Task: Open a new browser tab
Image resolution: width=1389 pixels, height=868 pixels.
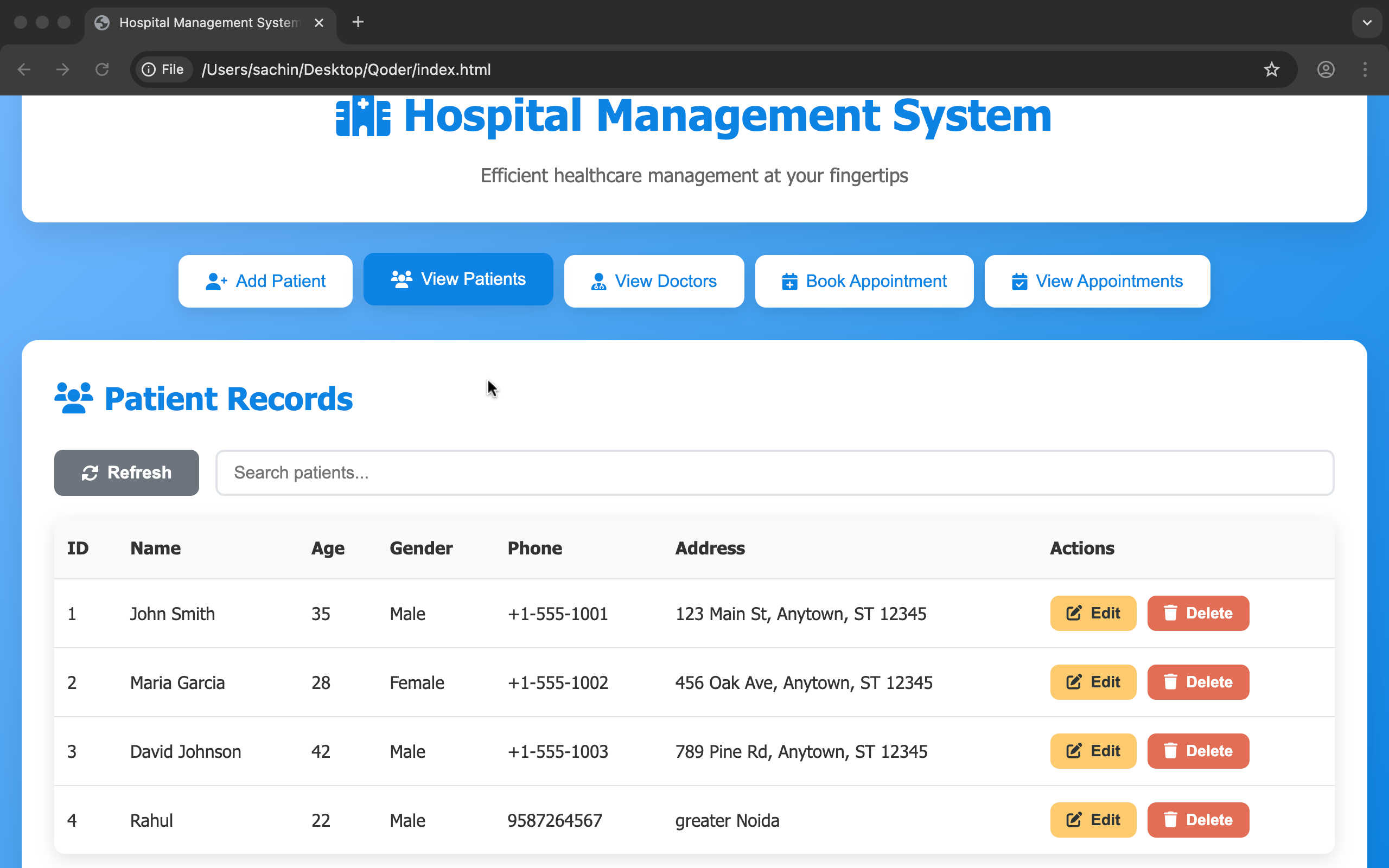Action: click(x=358, y=22)
